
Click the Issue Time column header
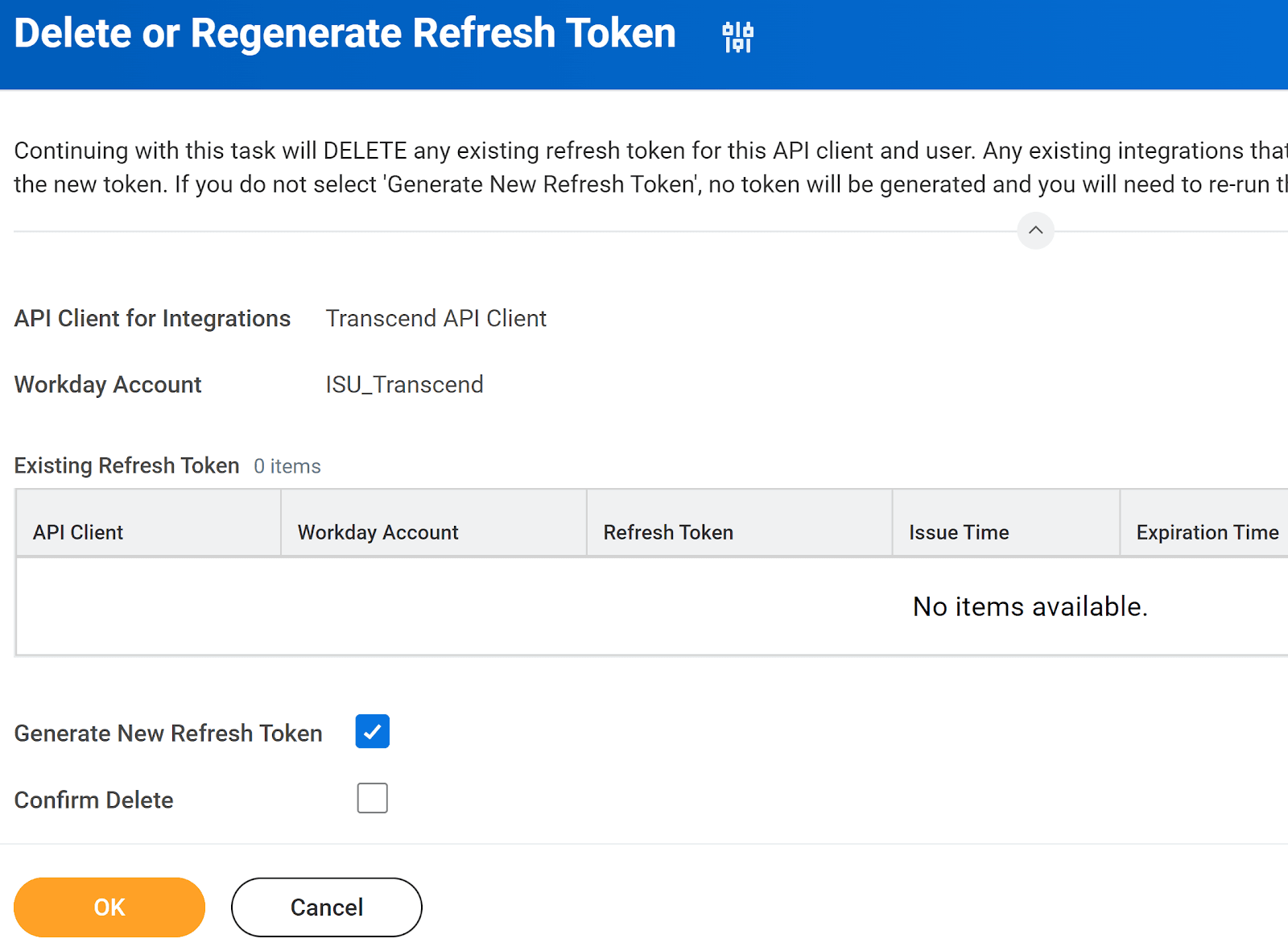pyautogui.click(x=958, y=531)
